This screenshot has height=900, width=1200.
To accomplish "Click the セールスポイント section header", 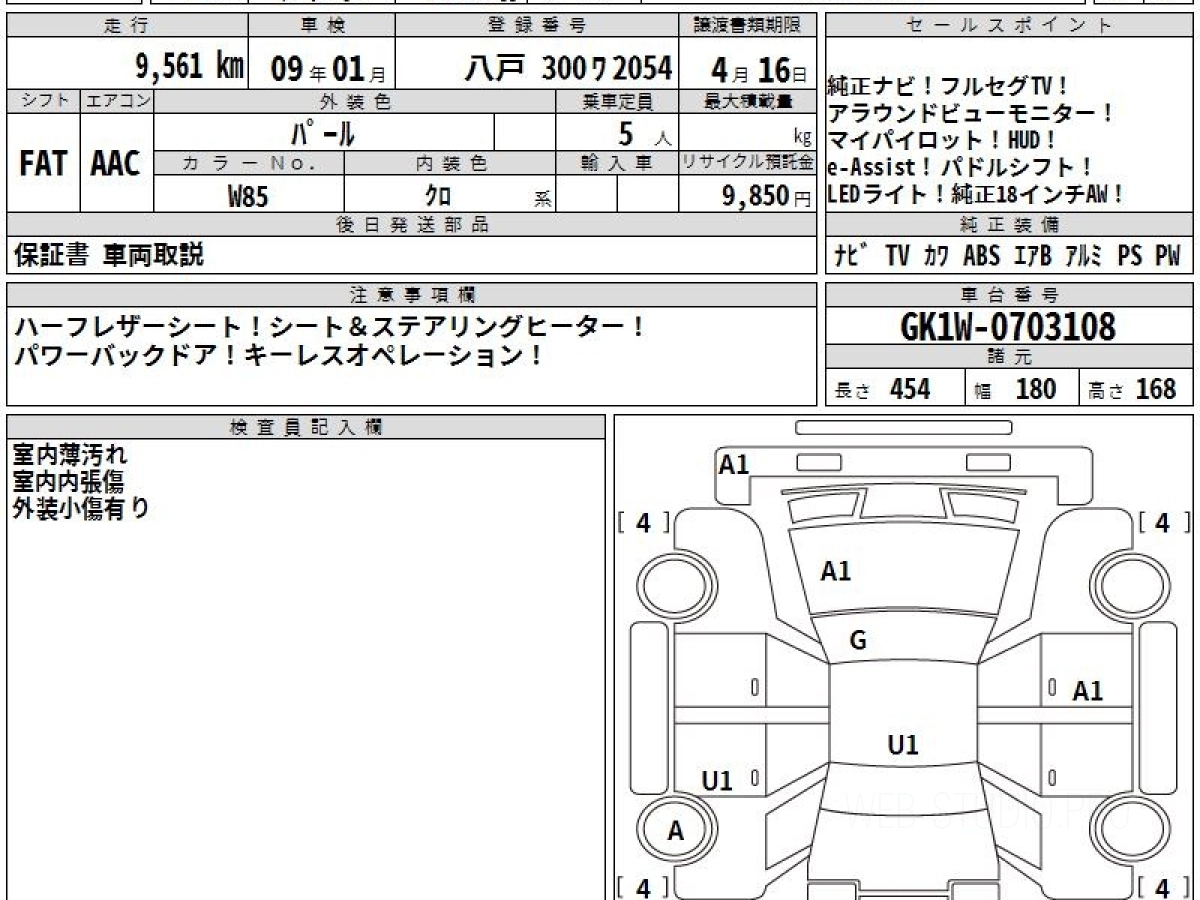I will (x=1009, y=26).
